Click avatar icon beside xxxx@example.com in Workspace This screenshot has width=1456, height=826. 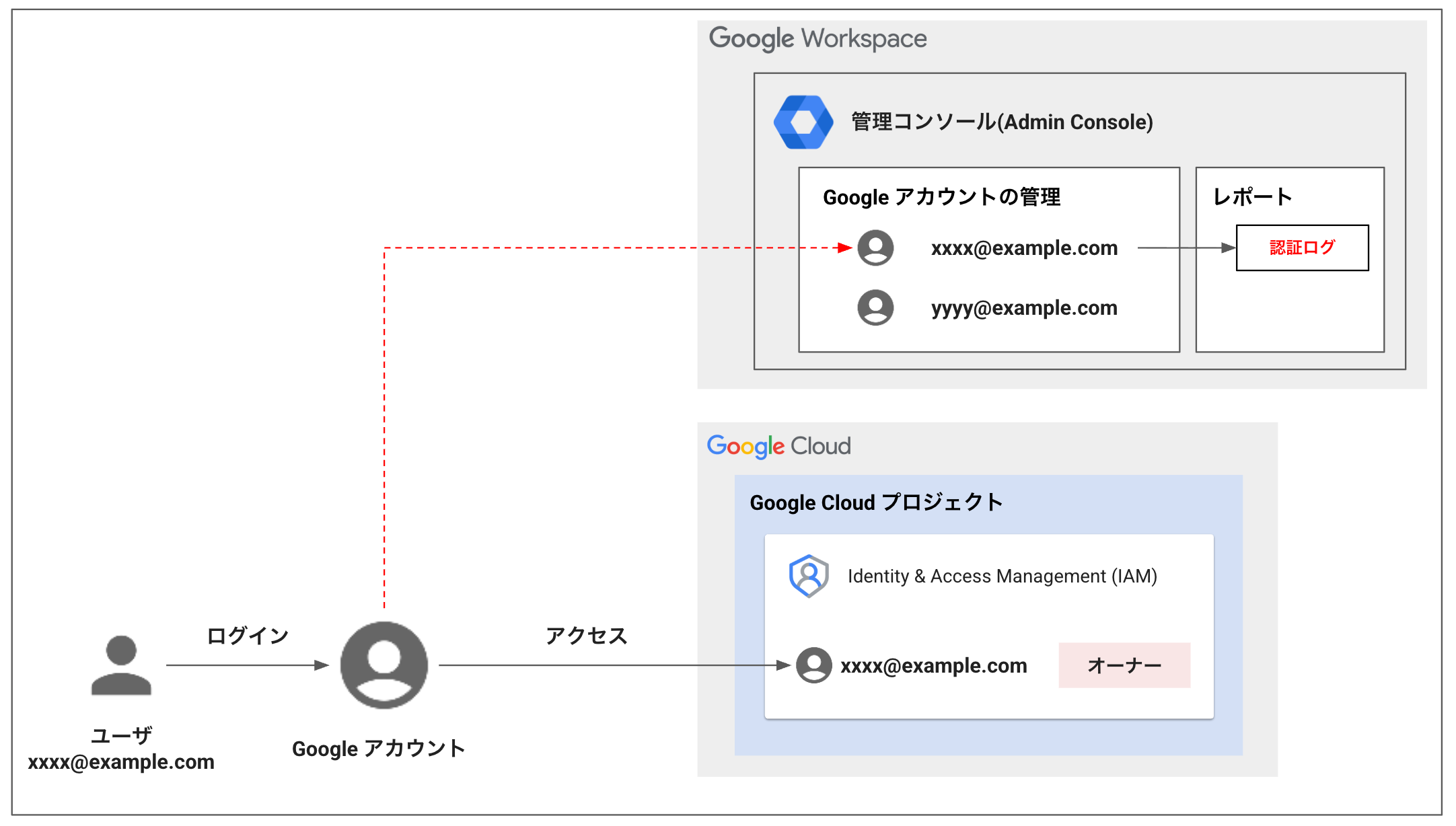(875, 248)
